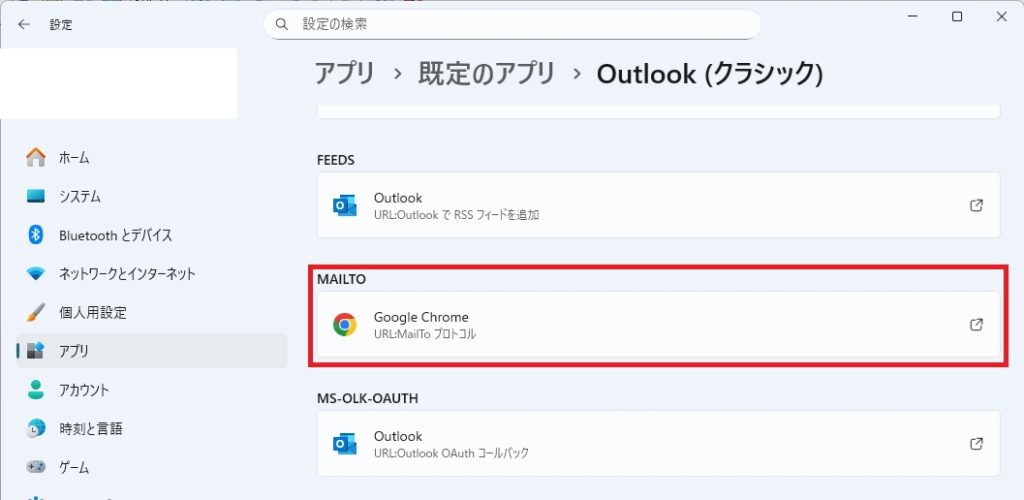Click the 設定の検索 search field
Screen dimensions: 1024x500
[520, 24]
